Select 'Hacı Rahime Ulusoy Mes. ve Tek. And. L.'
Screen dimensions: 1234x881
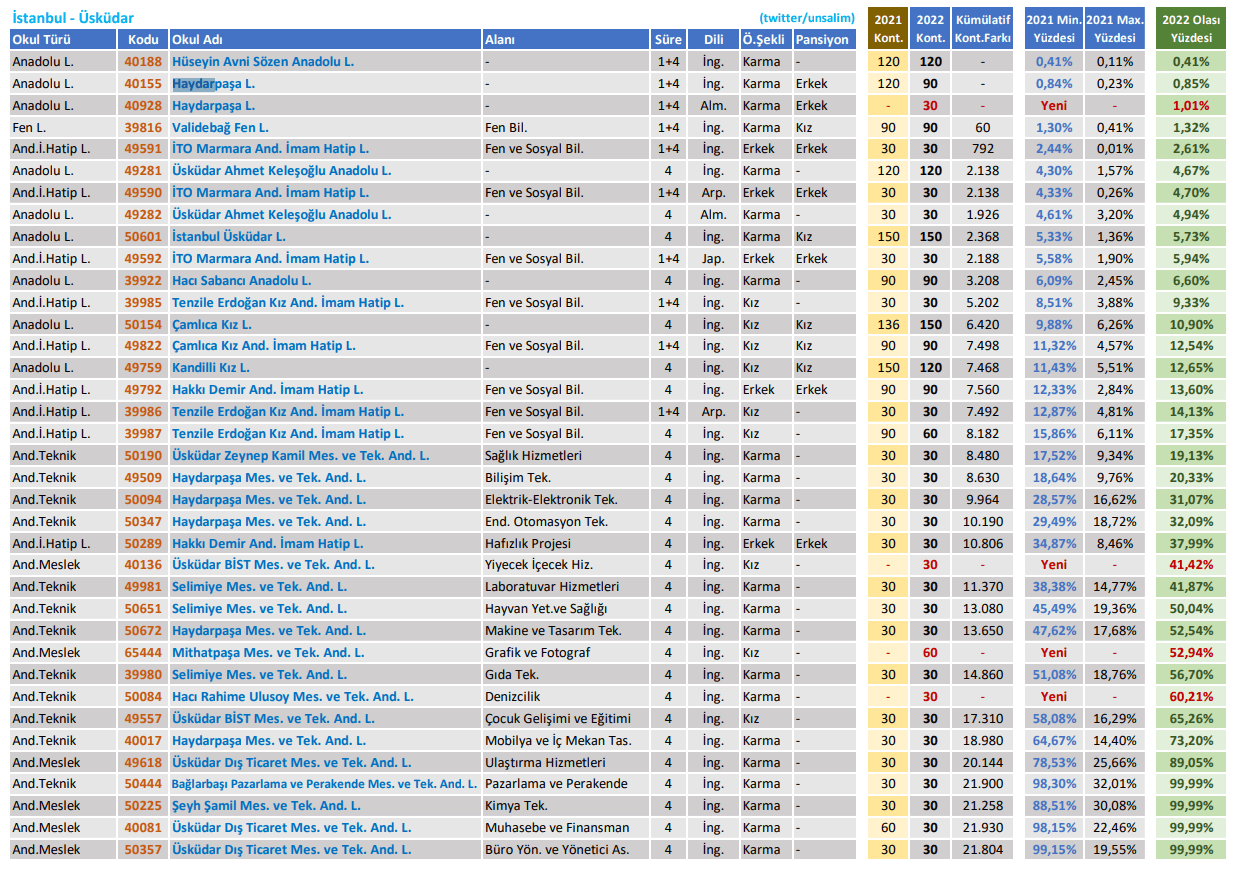tap(293, 697)
